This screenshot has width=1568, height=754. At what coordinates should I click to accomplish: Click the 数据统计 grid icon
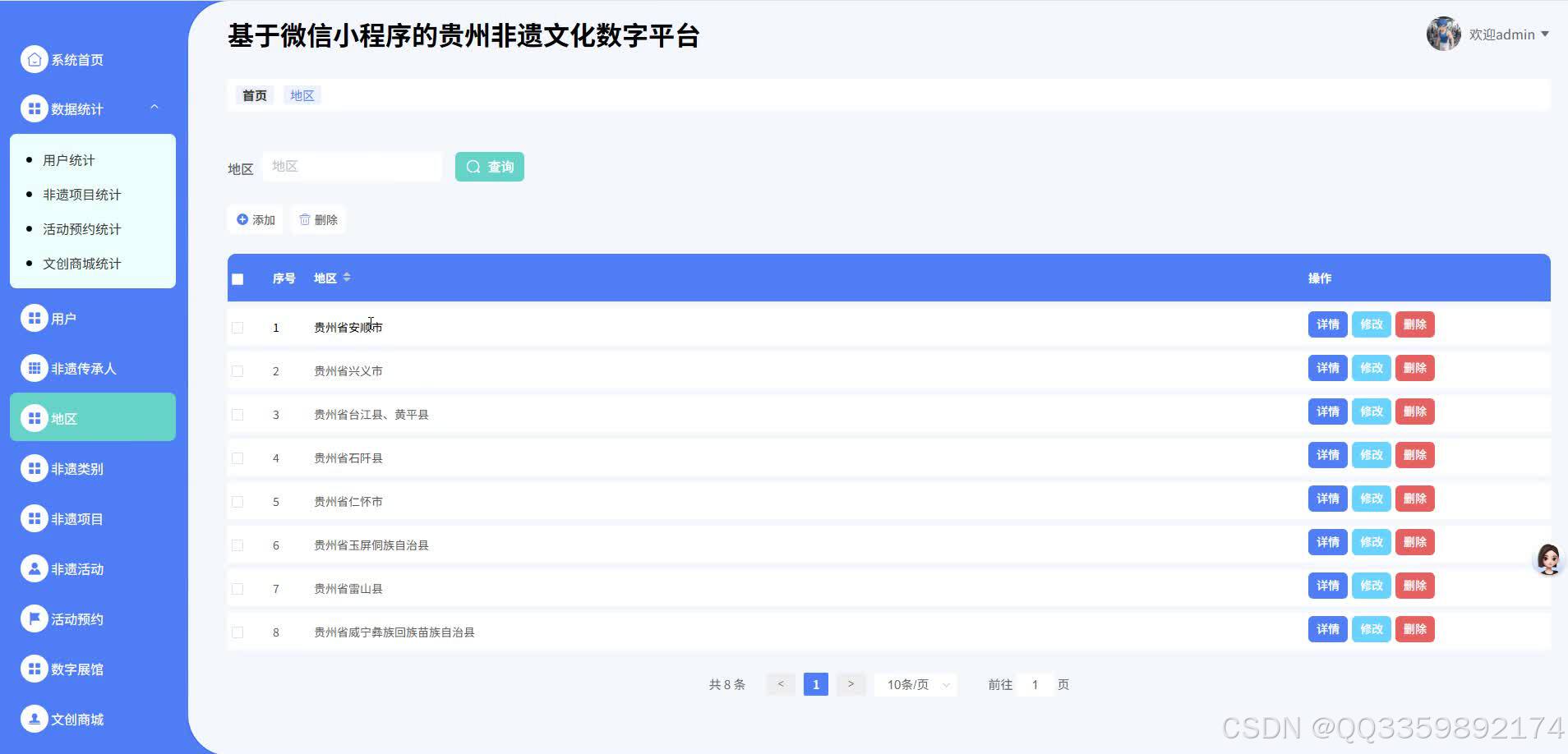point(34,108)
